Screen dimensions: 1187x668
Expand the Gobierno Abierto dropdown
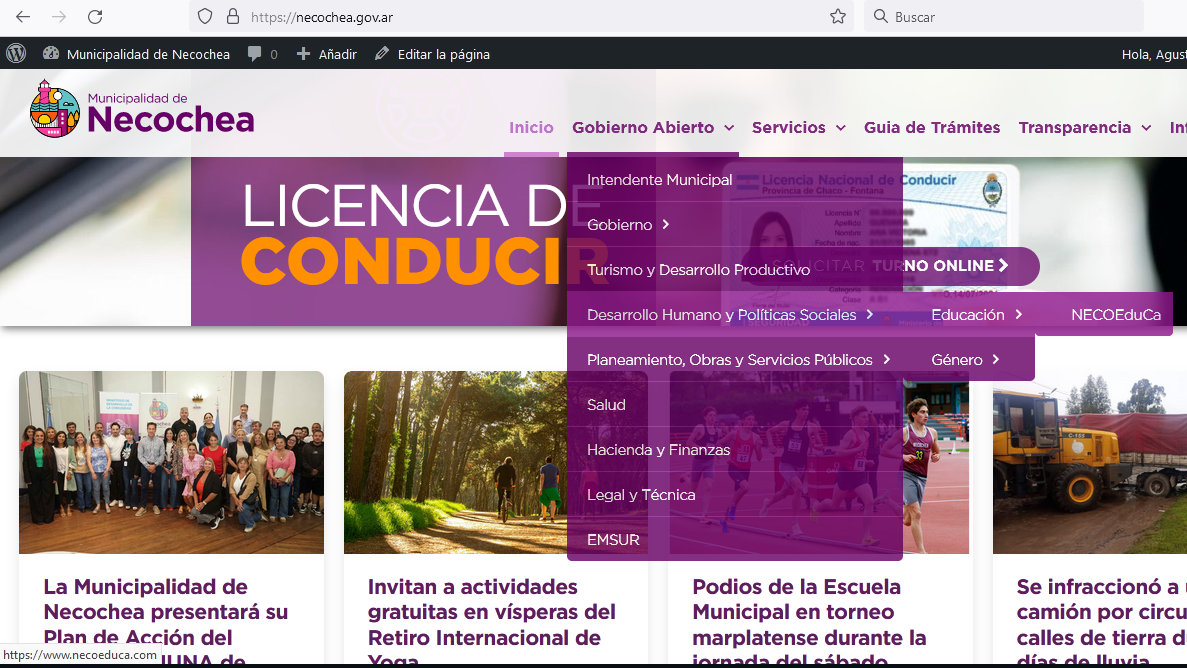pos(653,128)
